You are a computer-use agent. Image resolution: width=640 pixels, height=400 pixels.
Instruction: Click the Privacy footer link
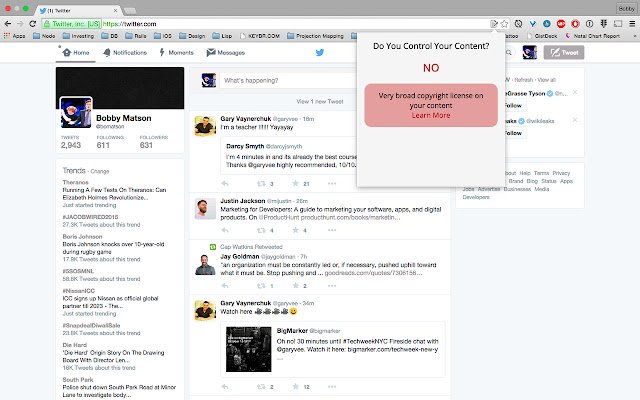[x=561, y=173]
